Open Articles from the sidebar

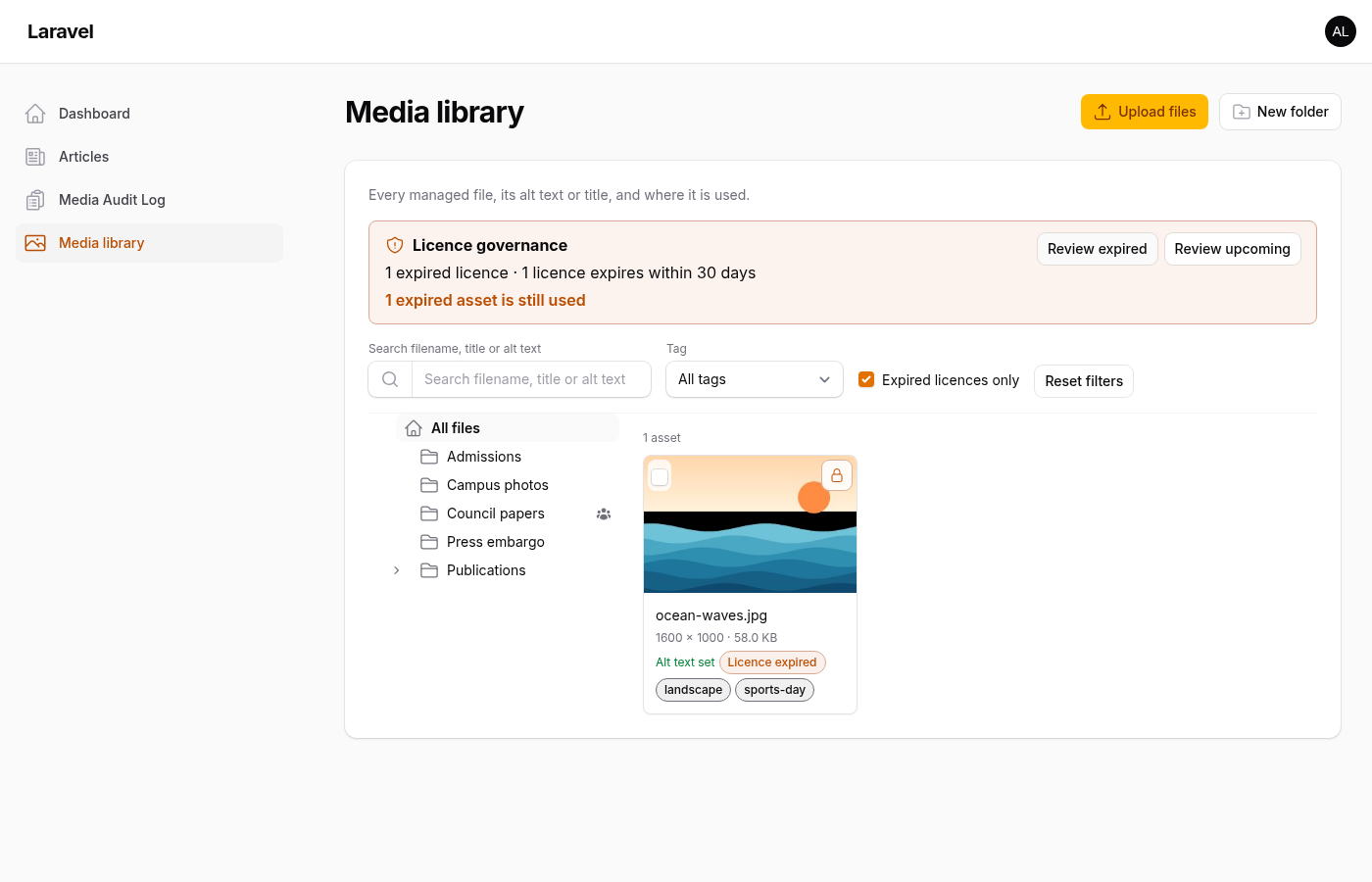(149, 157)
